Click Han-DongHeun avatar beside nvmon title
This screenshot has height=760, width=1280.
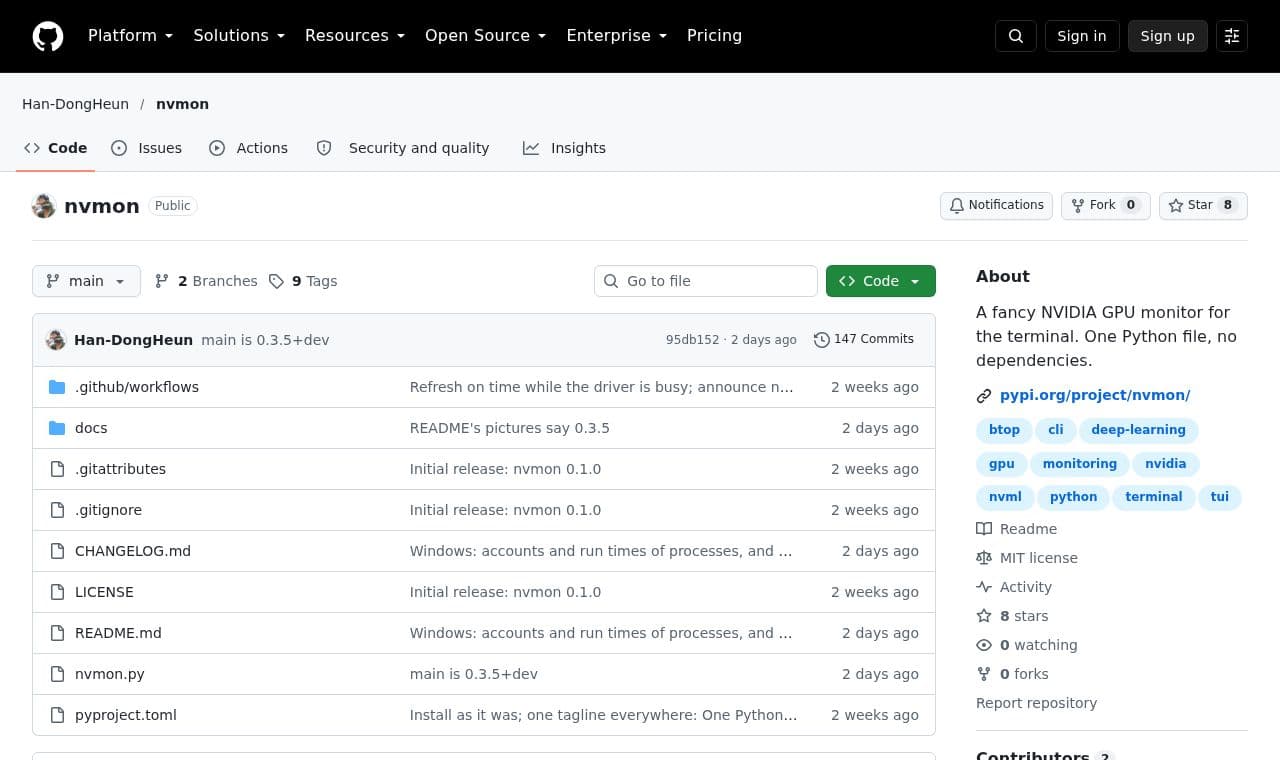(x=44, y=206)
